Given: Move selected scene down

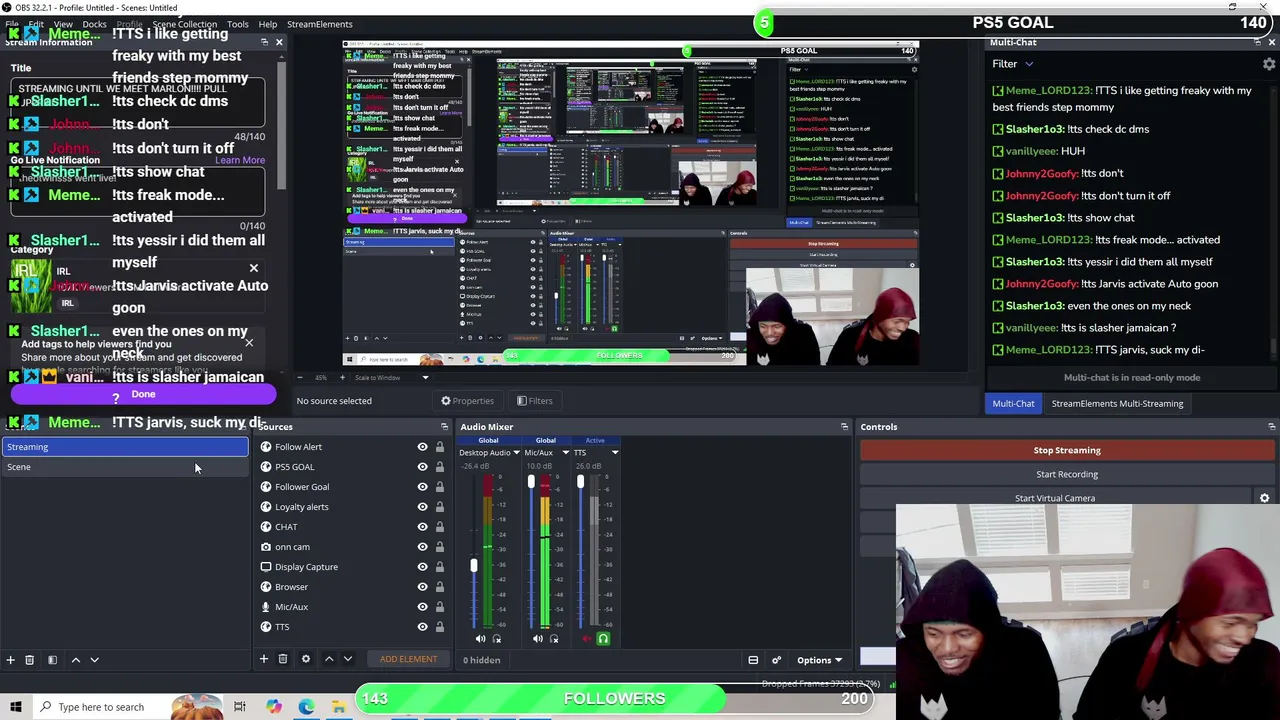Looking at the screenshot, I should pyautogui.click(x=95, y=660).
